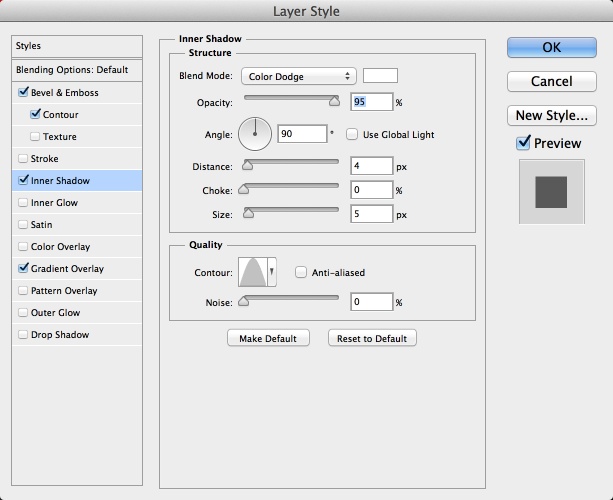The height and width of the screenshot is (500, 613).
Task: Click the Noise slider handle
Action: pos(244,301)
